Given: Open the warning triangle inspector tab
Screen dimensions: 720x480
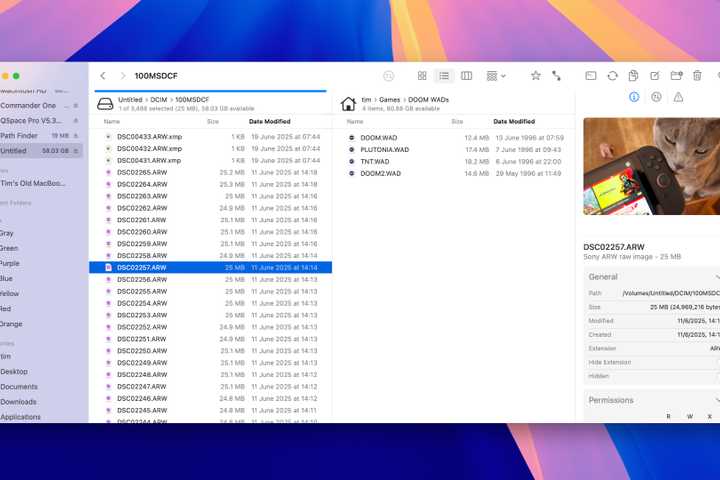Looking at the screenshot, I should [x=678, y=97].
